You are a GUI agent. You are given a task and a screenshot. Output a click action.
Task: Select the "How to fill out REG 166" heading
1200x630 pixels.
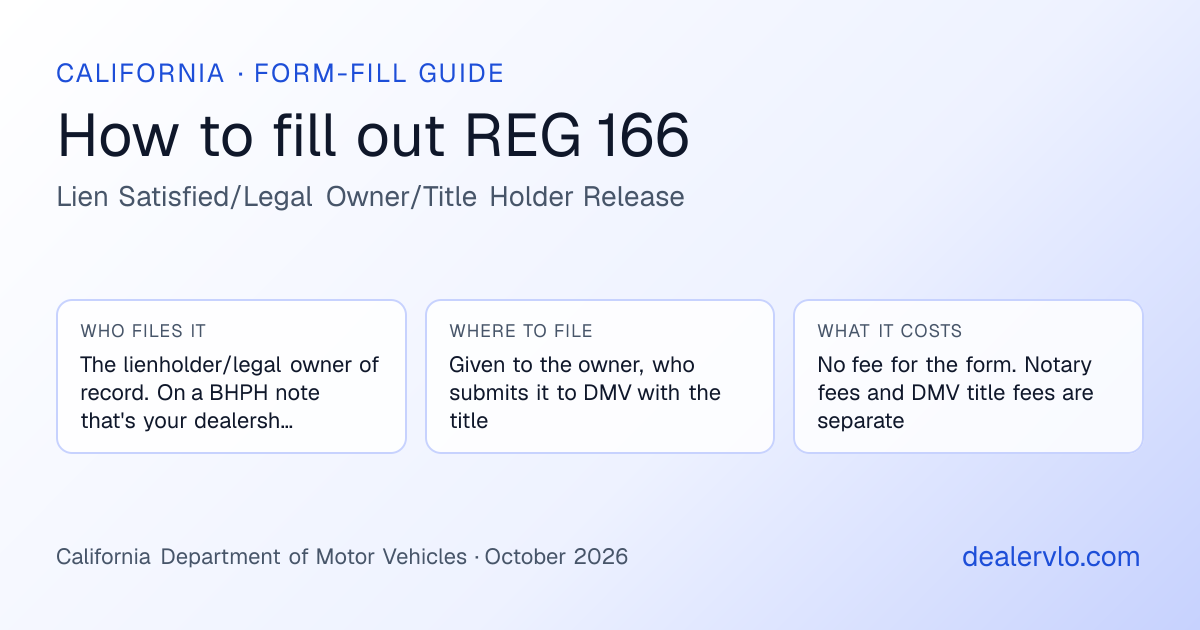point(373,135)
